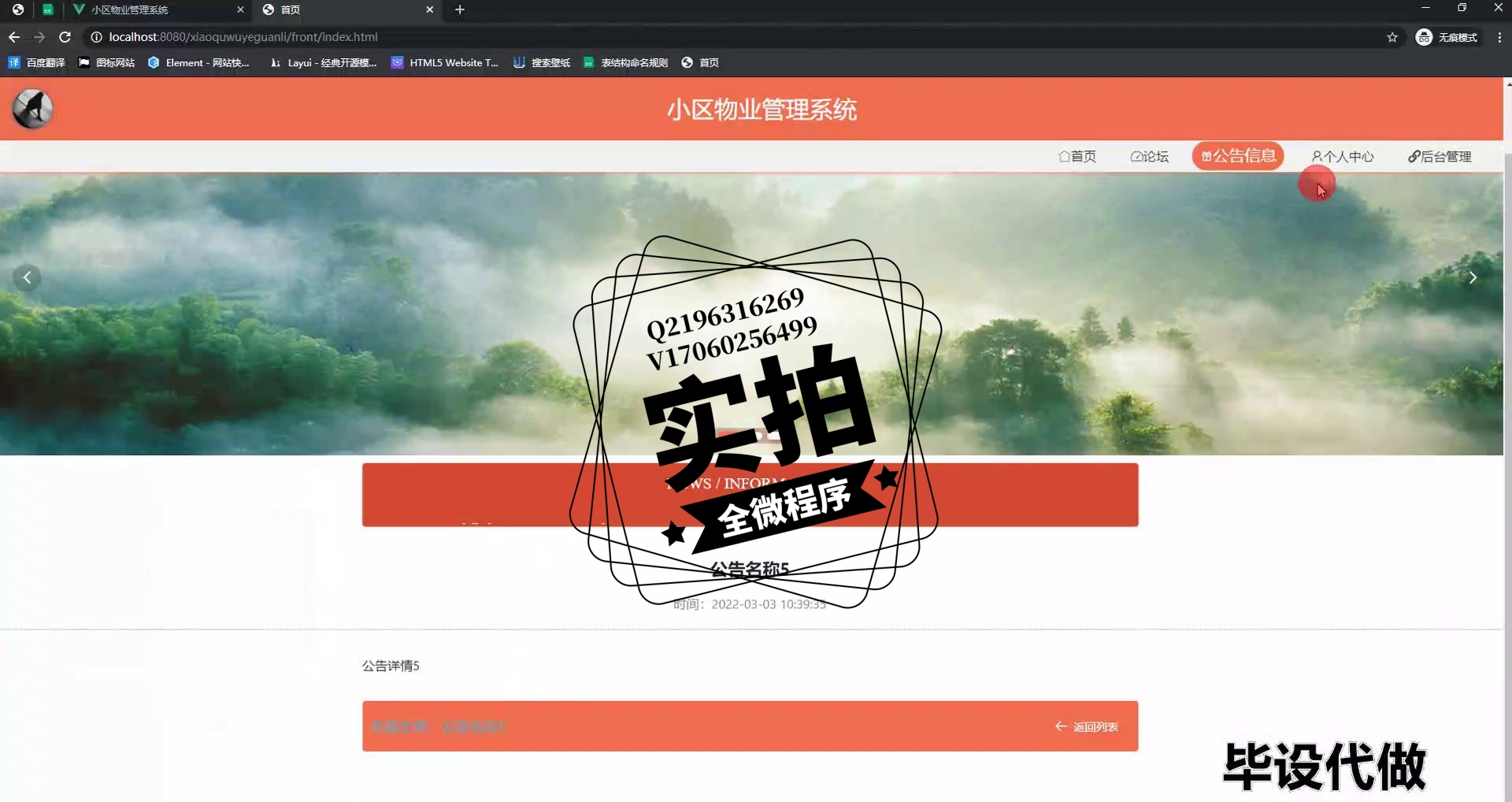This screenshot has width=1512, height=802.
Task: Open 个人中心 in the site navigation
Action: pos(1343,156)
